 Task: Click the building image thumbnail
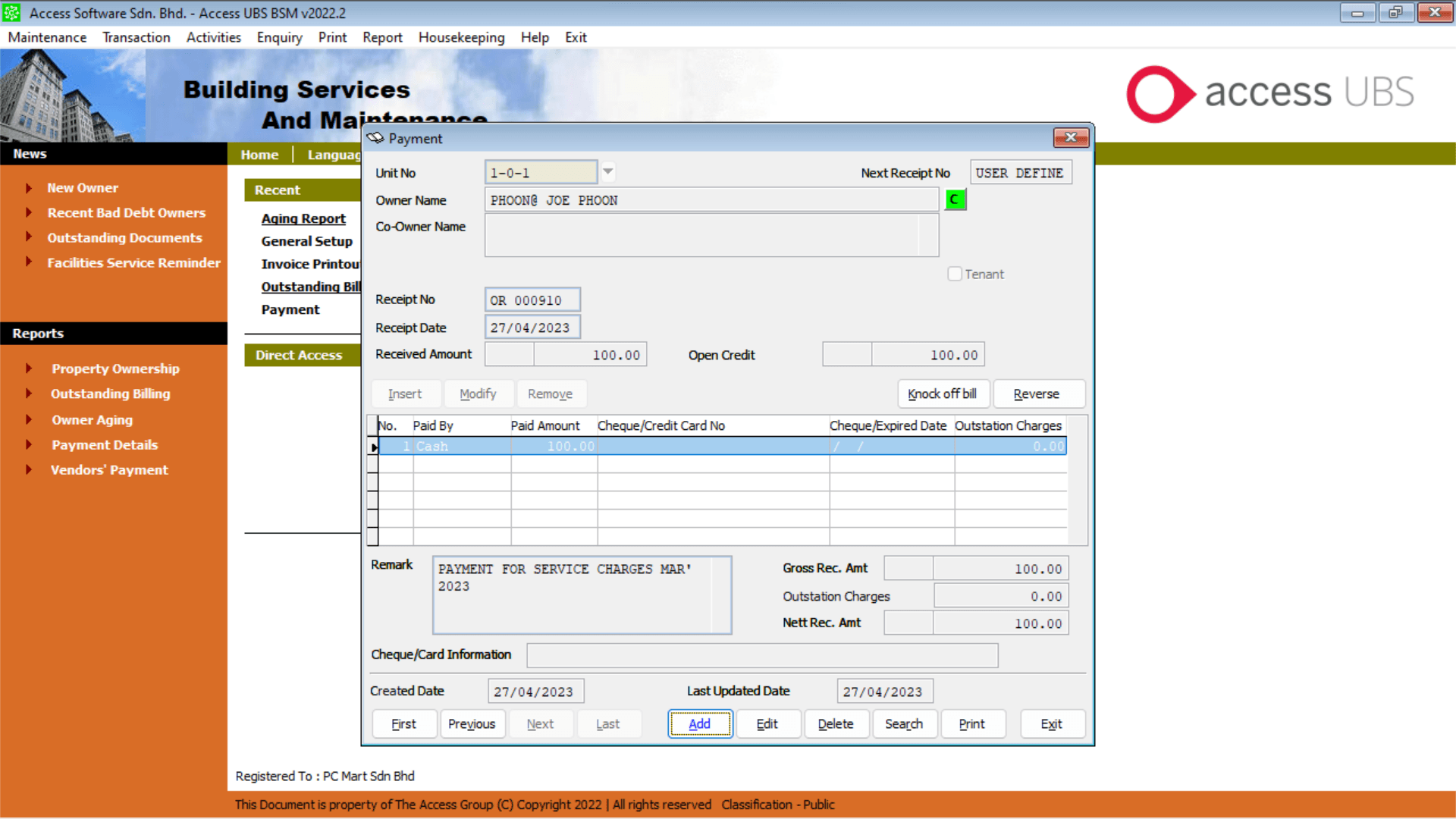72,95
